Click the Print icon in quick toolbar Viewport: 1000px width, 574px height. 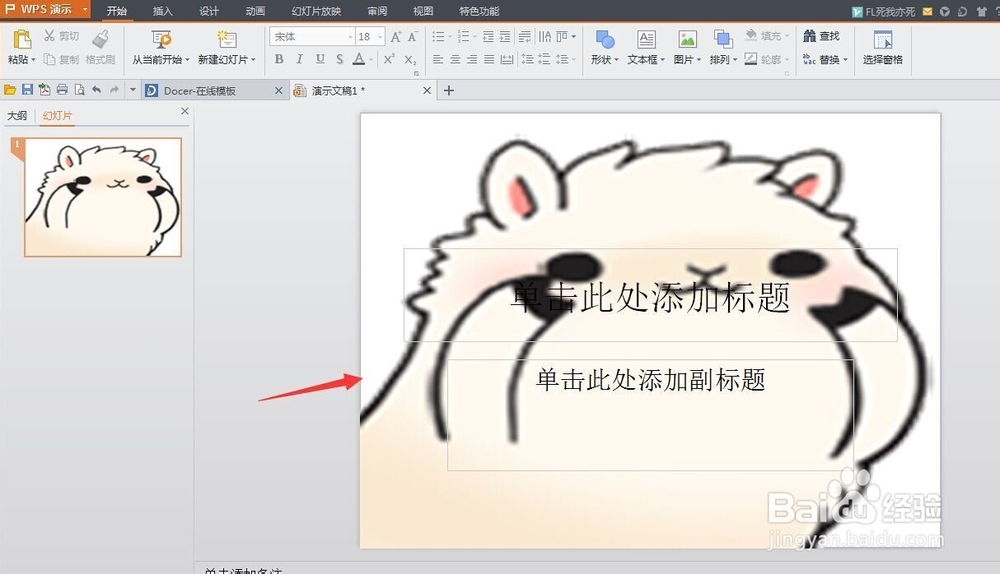pos(62,90)
